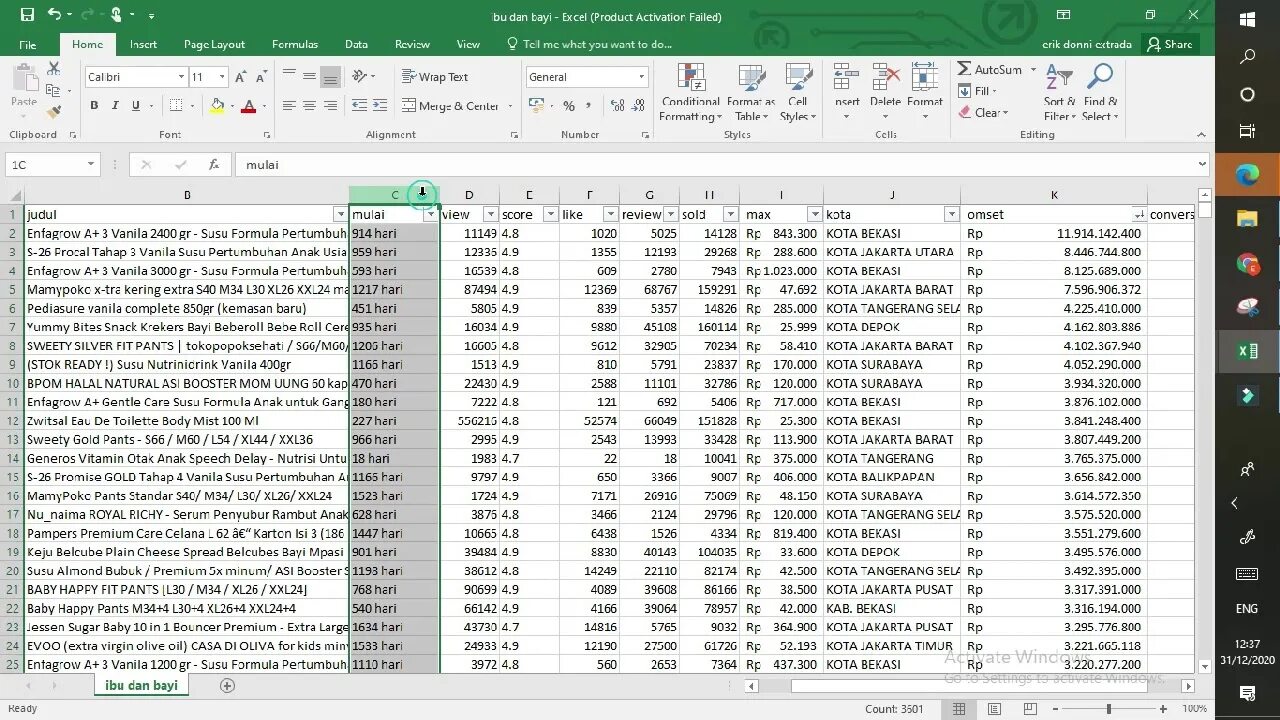Toggle Wrap Text
The height and width of the screenshot is (720, 1280).
click(x=435, y=77)
